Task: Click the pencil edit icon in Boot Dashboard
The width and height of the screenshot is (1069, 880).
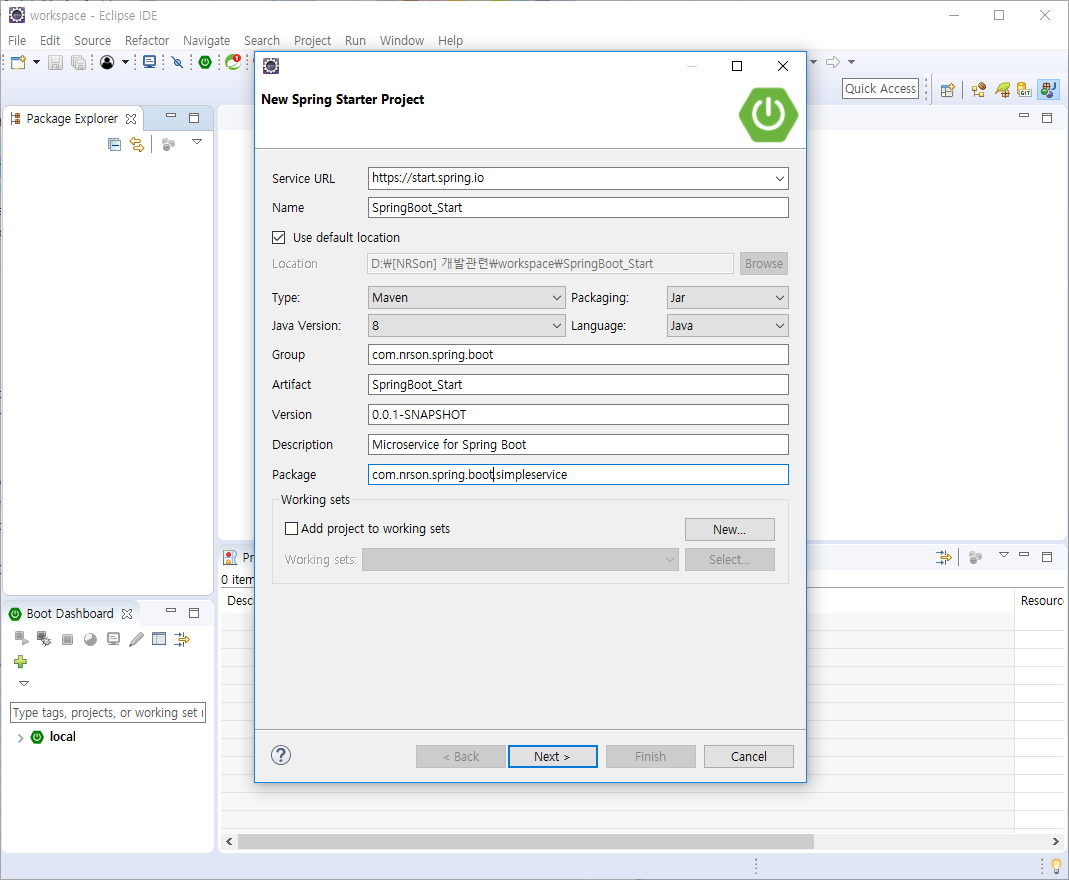Action: pyautogui.click(x=136, y=639)
